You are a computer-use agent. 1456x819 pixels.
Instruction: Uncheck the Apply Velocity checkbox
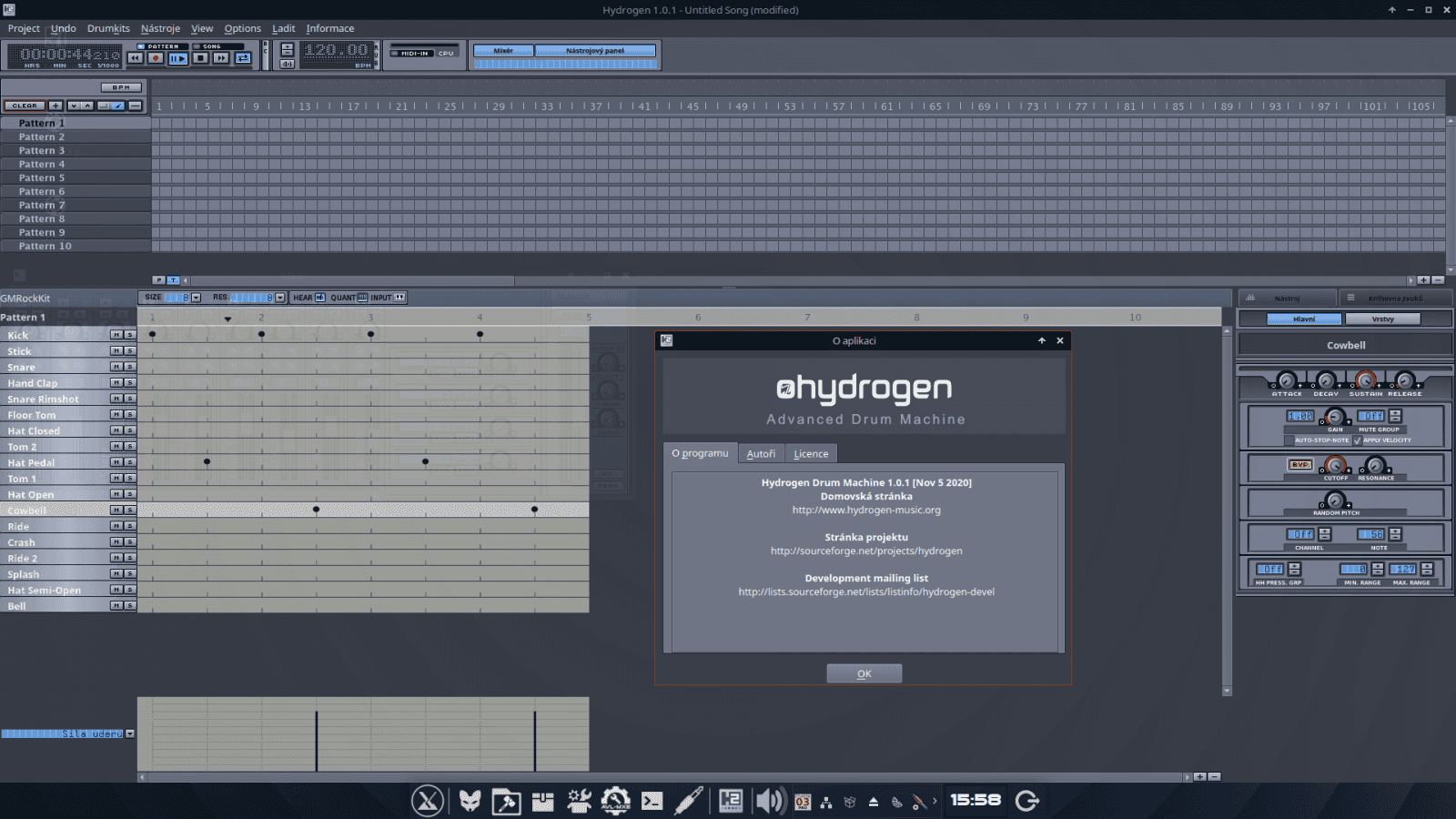(x=1357, y=440)
